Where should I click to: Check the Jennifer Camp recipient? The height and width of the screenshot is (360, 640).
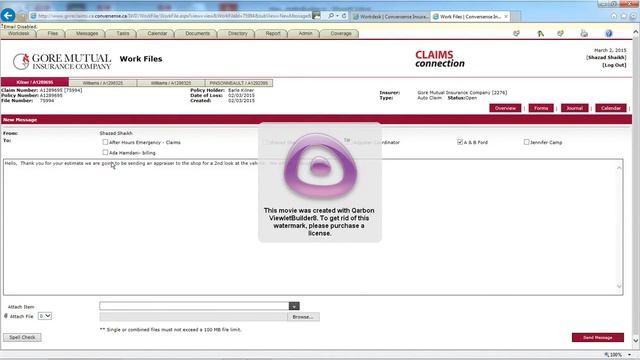(x=526, y=142)
